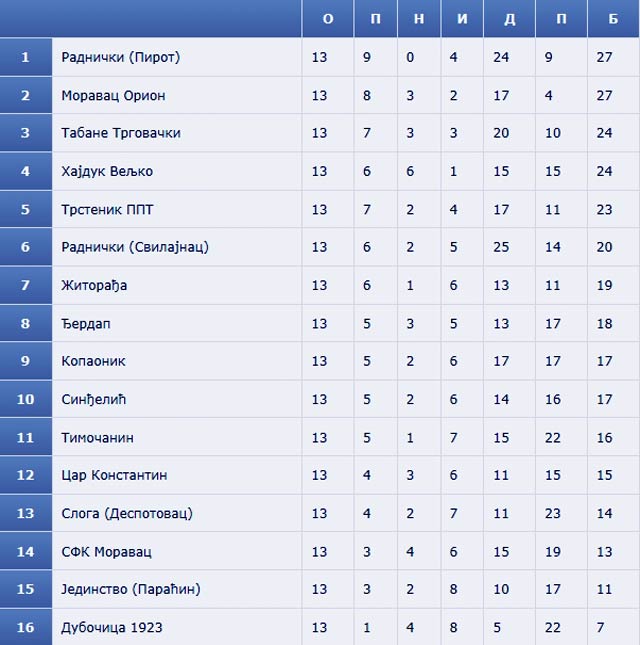Click the Раднички (Свилајнац) team name
Viewport: 640px width, 645px height.
point(135,247)
